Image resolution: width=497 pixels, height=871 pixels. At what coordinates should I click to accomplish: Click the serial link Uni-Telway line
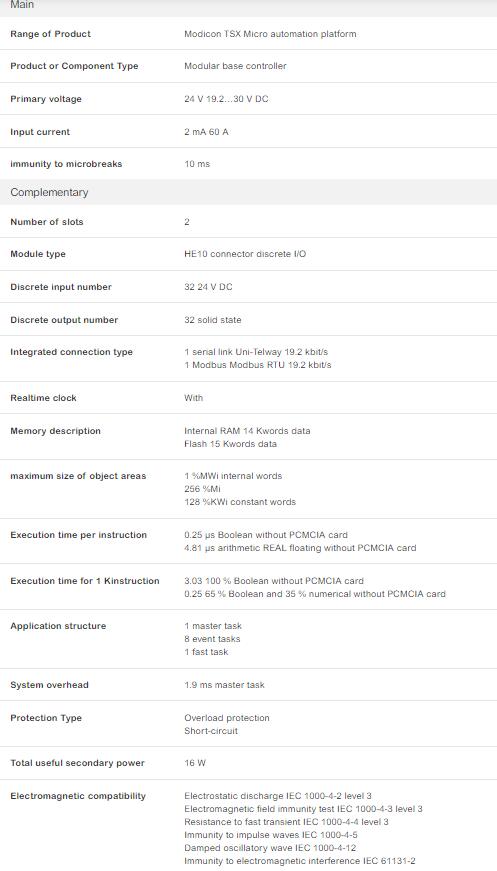point(256,352)
